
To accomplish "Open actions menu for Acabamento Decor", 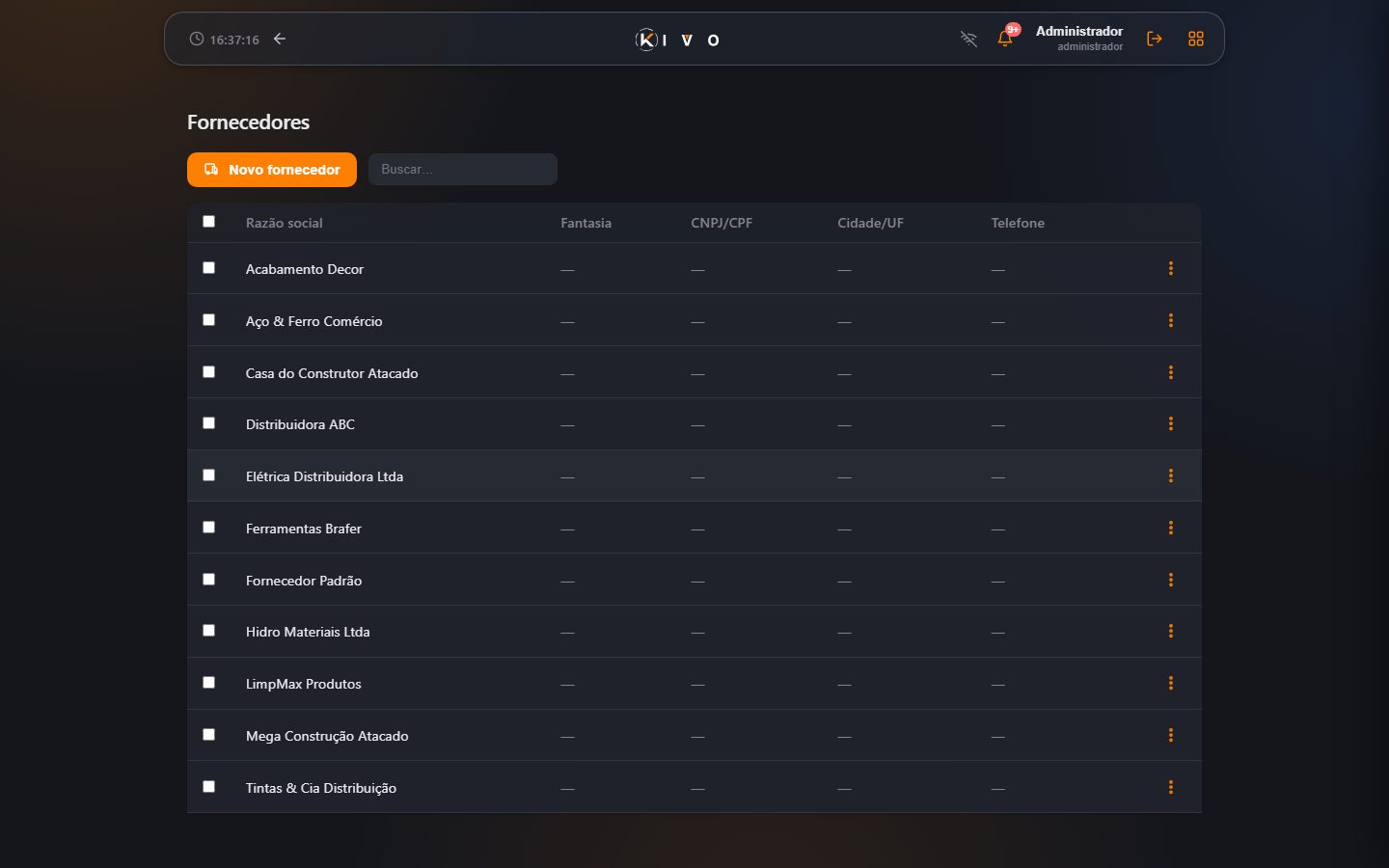I will pos(1171,268).
